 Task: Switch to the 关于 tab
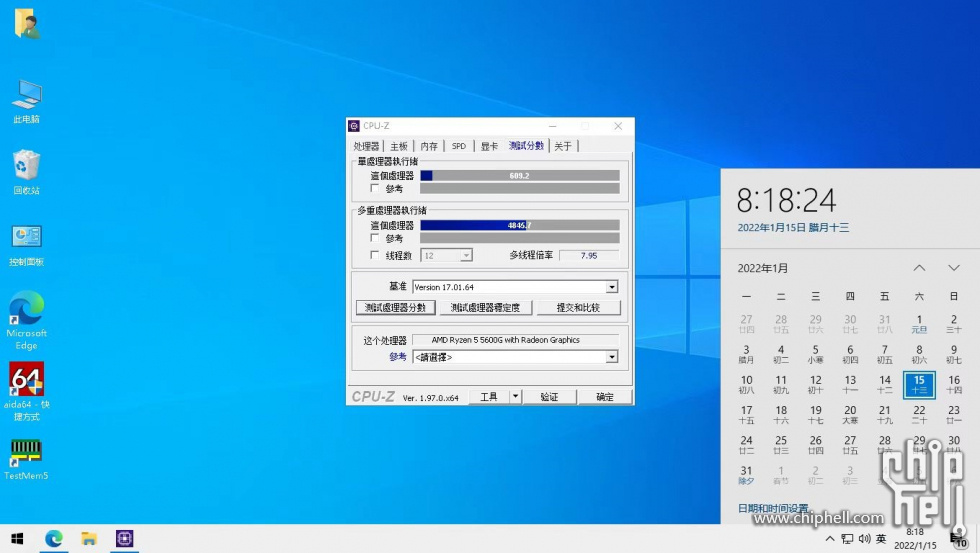[562, 146]
